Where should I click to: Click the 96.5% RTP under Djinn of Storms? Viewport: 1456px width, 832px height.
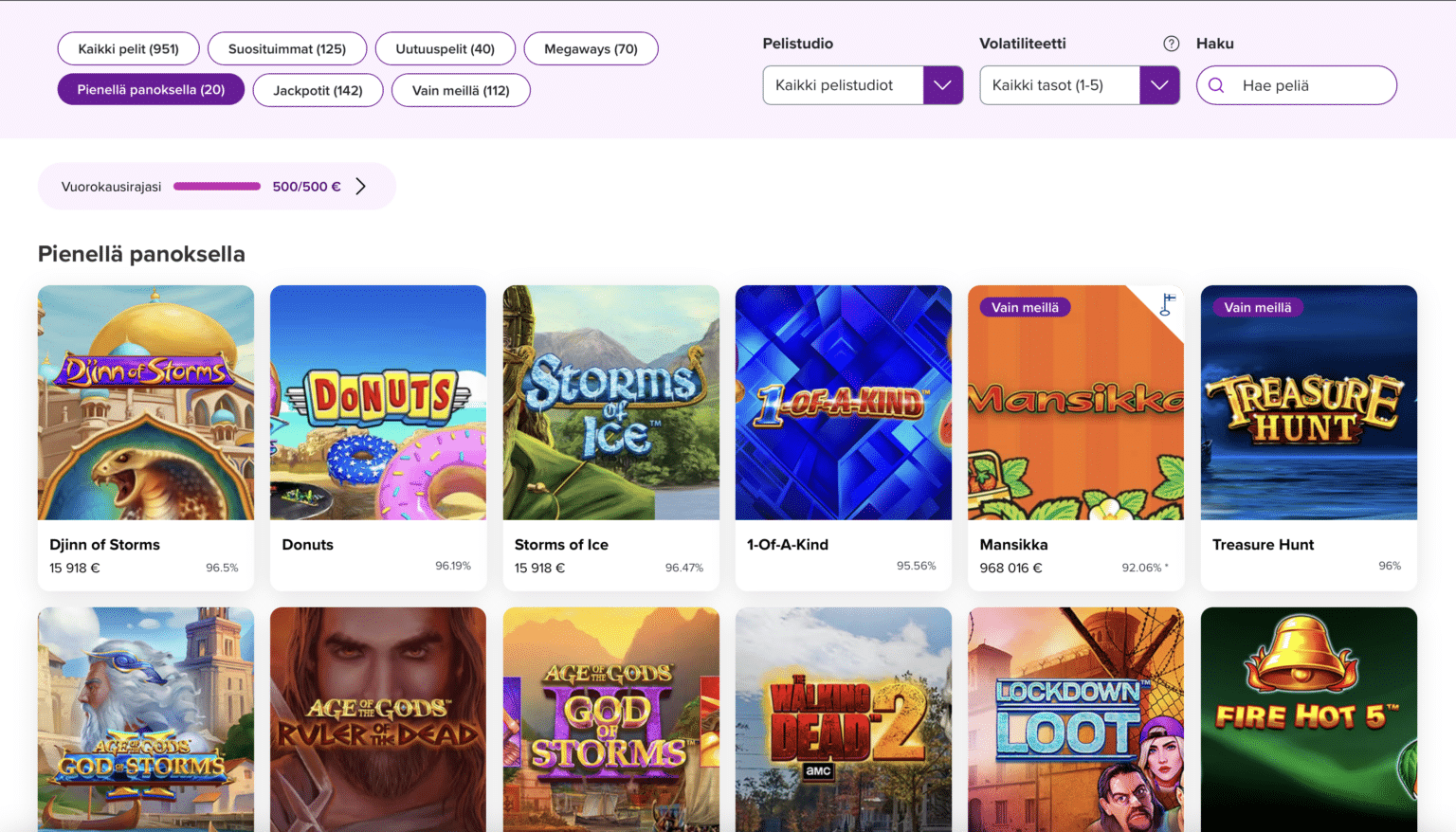(222, 568)
